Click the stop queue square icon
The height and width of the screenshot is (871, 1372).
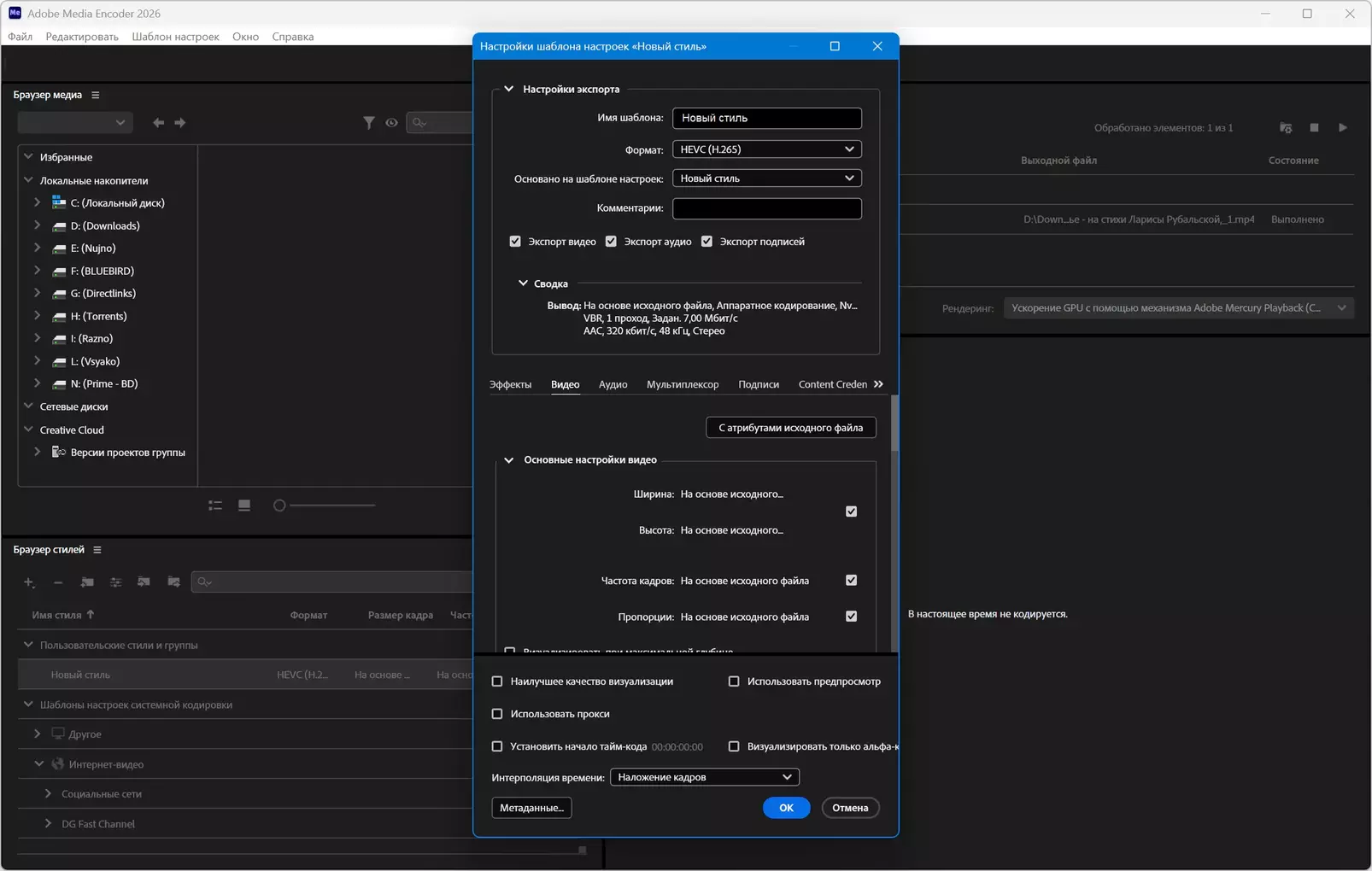pyautogui.click(x=1314, y=128)
